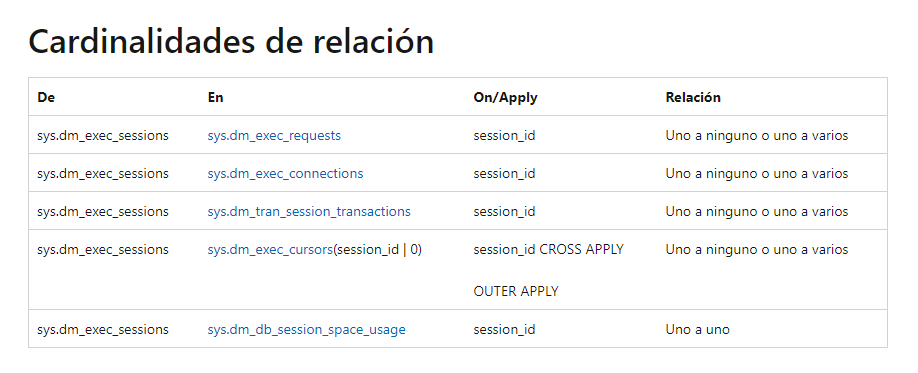
Task: Click sys.dm_exec_sessions in the last row
Action: (102, 330)
